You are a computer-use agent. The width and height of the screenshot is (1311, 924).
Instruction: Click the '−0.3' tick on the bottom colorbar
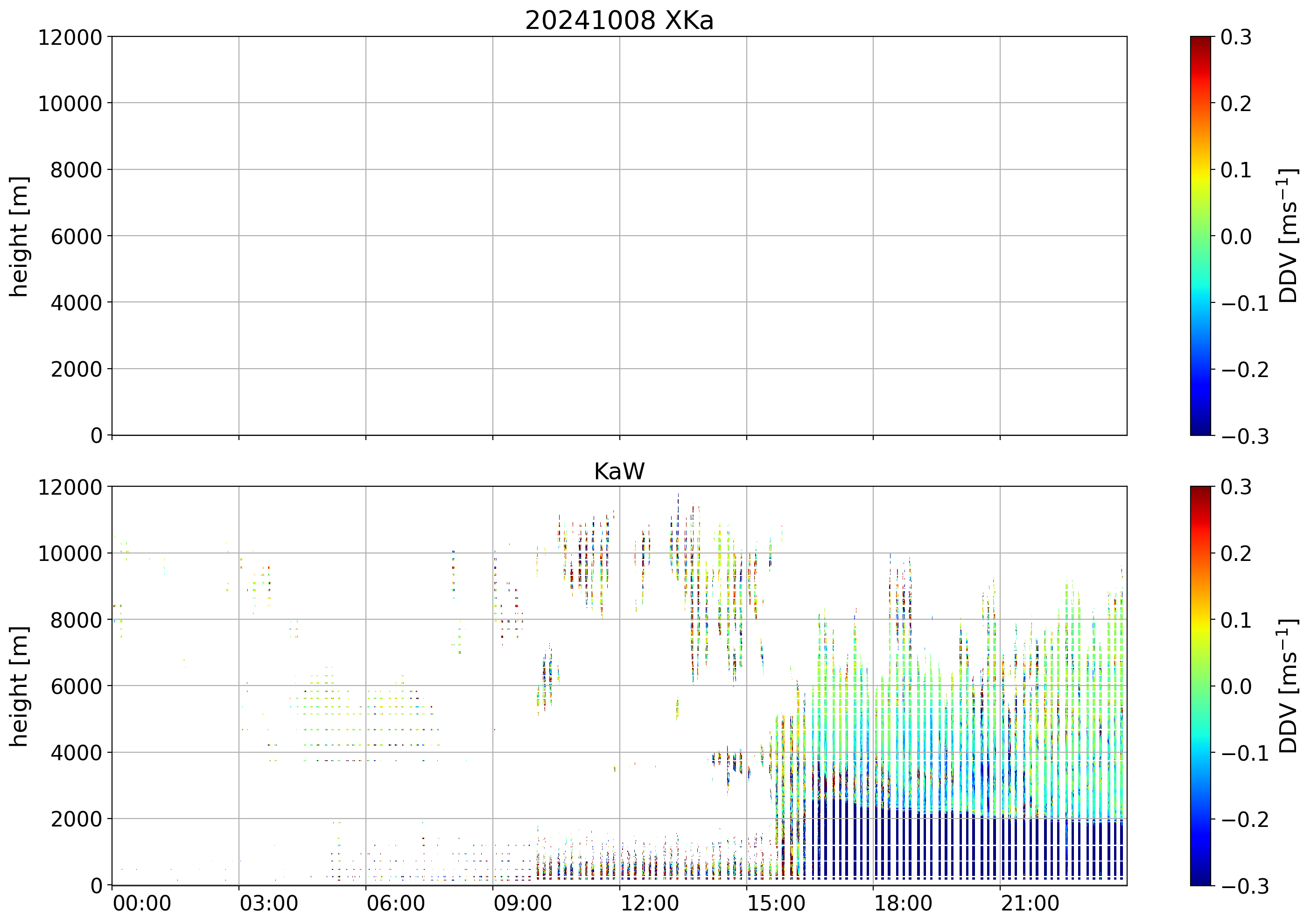tap(1244, 886)
